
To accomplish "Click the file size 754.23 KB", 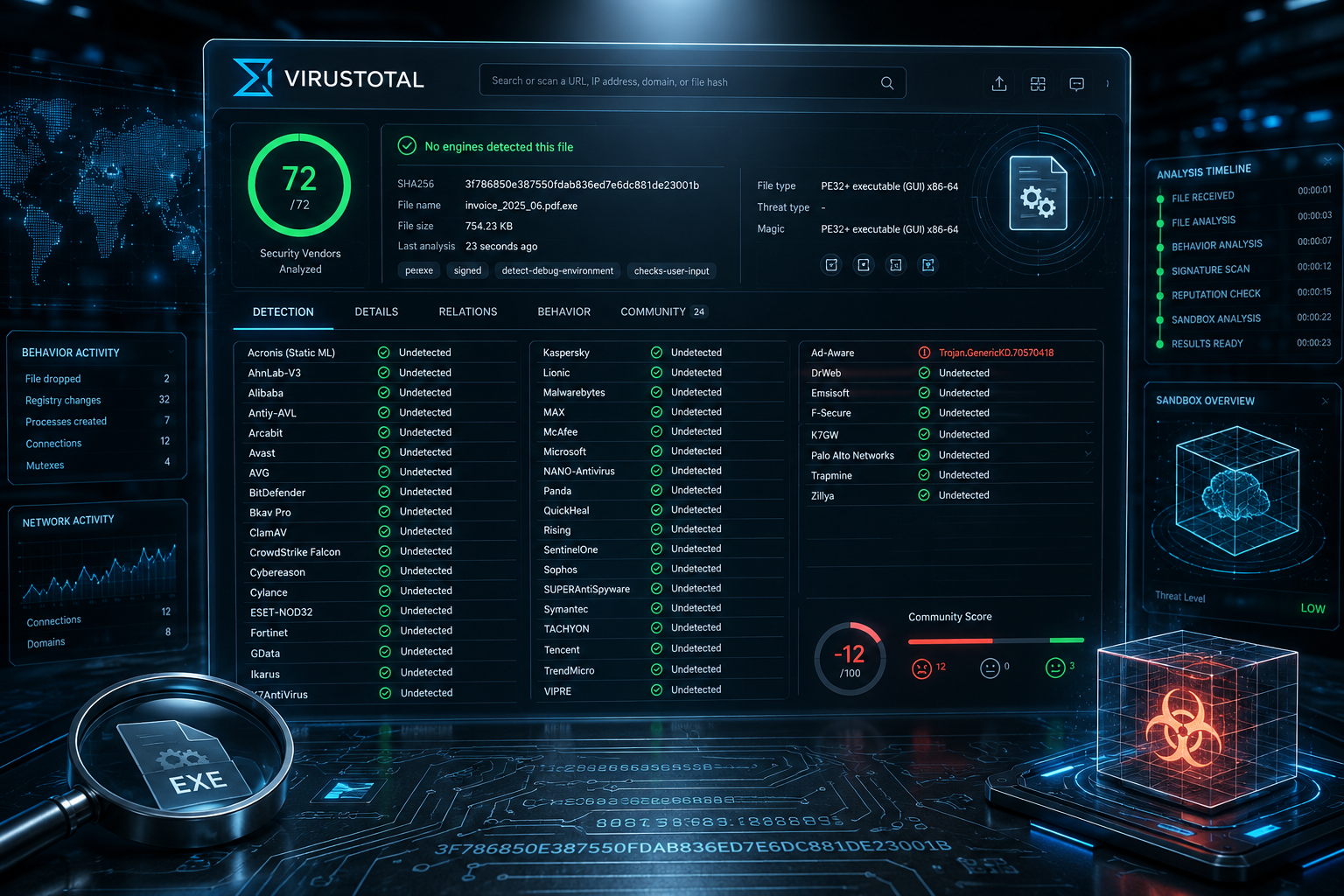I will click(489, 226).
